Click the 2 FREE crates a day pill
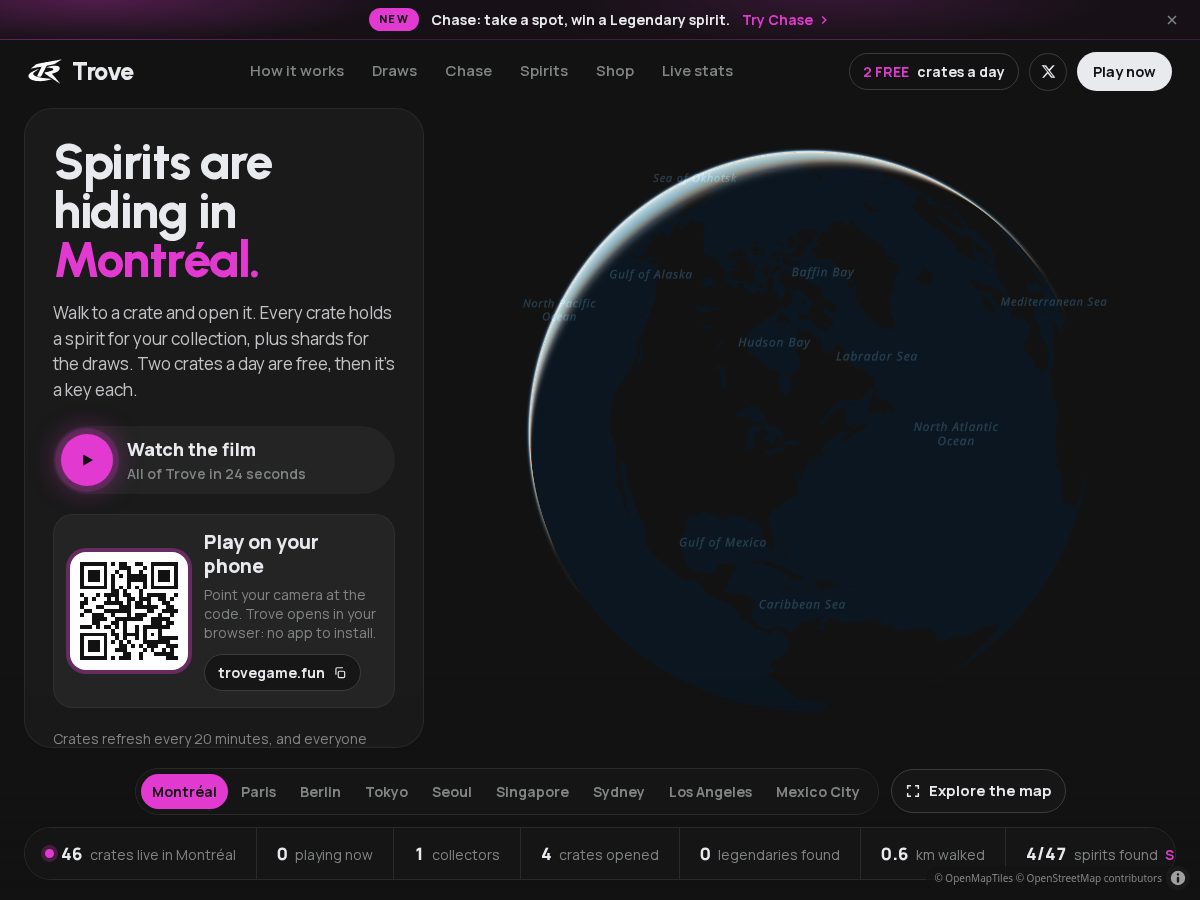Image resolution: width=1200 pixels, height=900 pixels. 934,72
